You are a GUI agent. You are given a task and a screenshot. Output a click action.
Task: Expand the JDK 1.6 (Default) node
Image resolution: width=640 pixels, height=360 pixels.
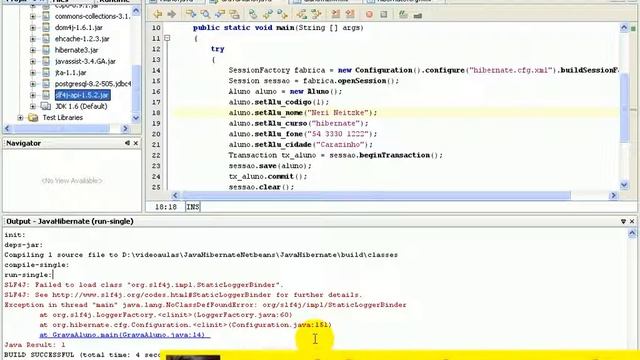click(33, 106)
